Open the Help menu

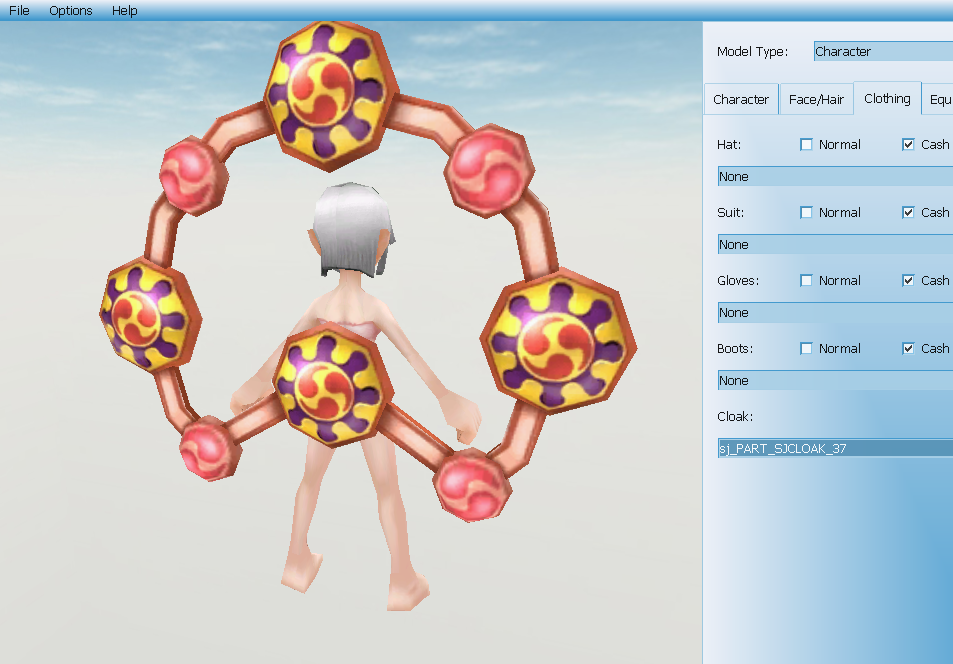[x=125, y=11]
